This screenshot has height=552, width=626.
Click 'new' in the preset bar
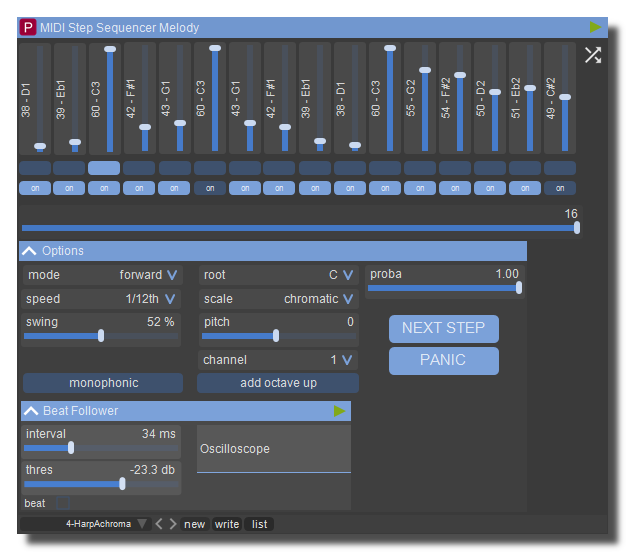[x=195, y=524]
